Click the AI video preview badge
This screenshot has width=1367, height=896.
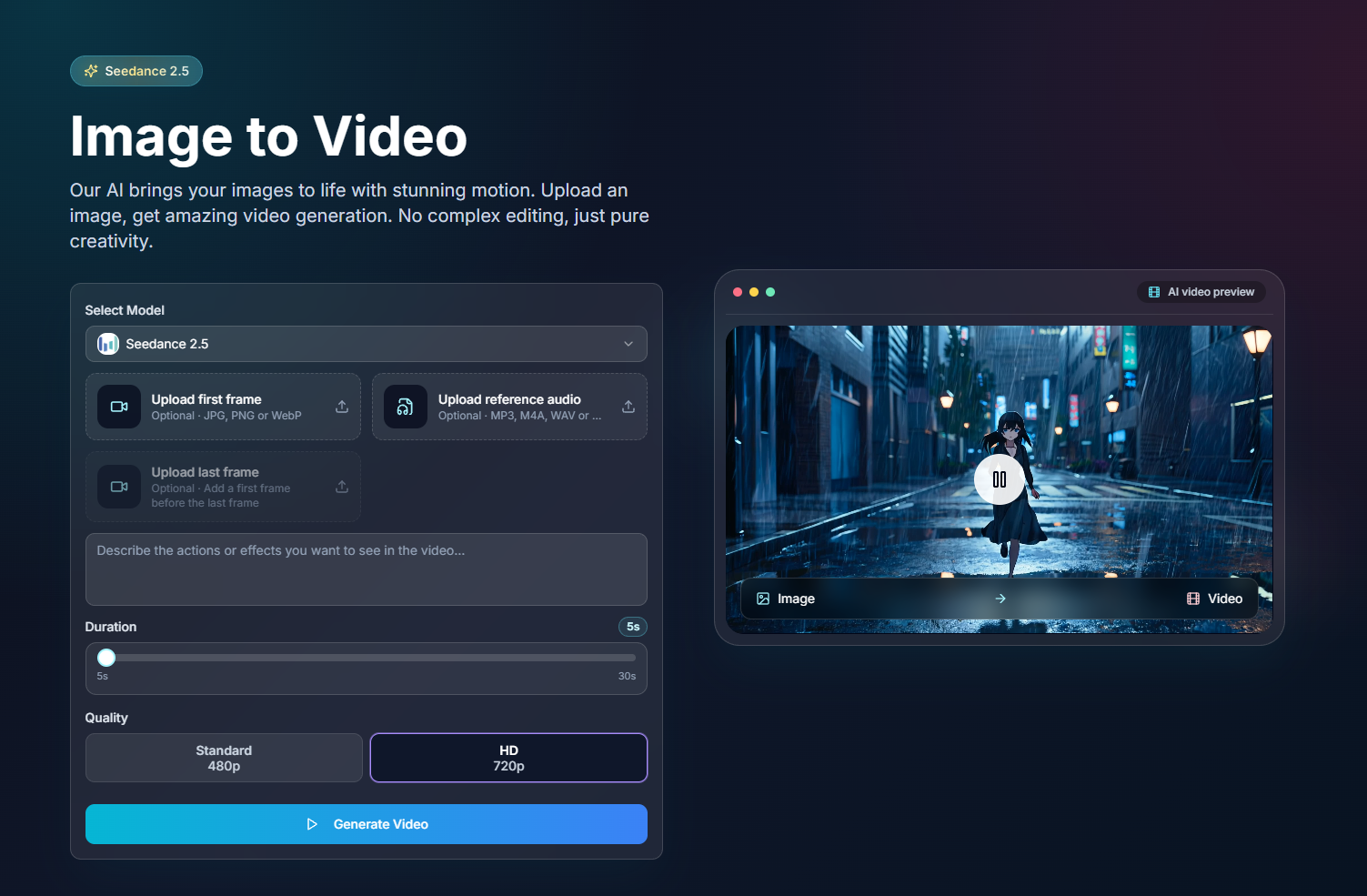1201,292
